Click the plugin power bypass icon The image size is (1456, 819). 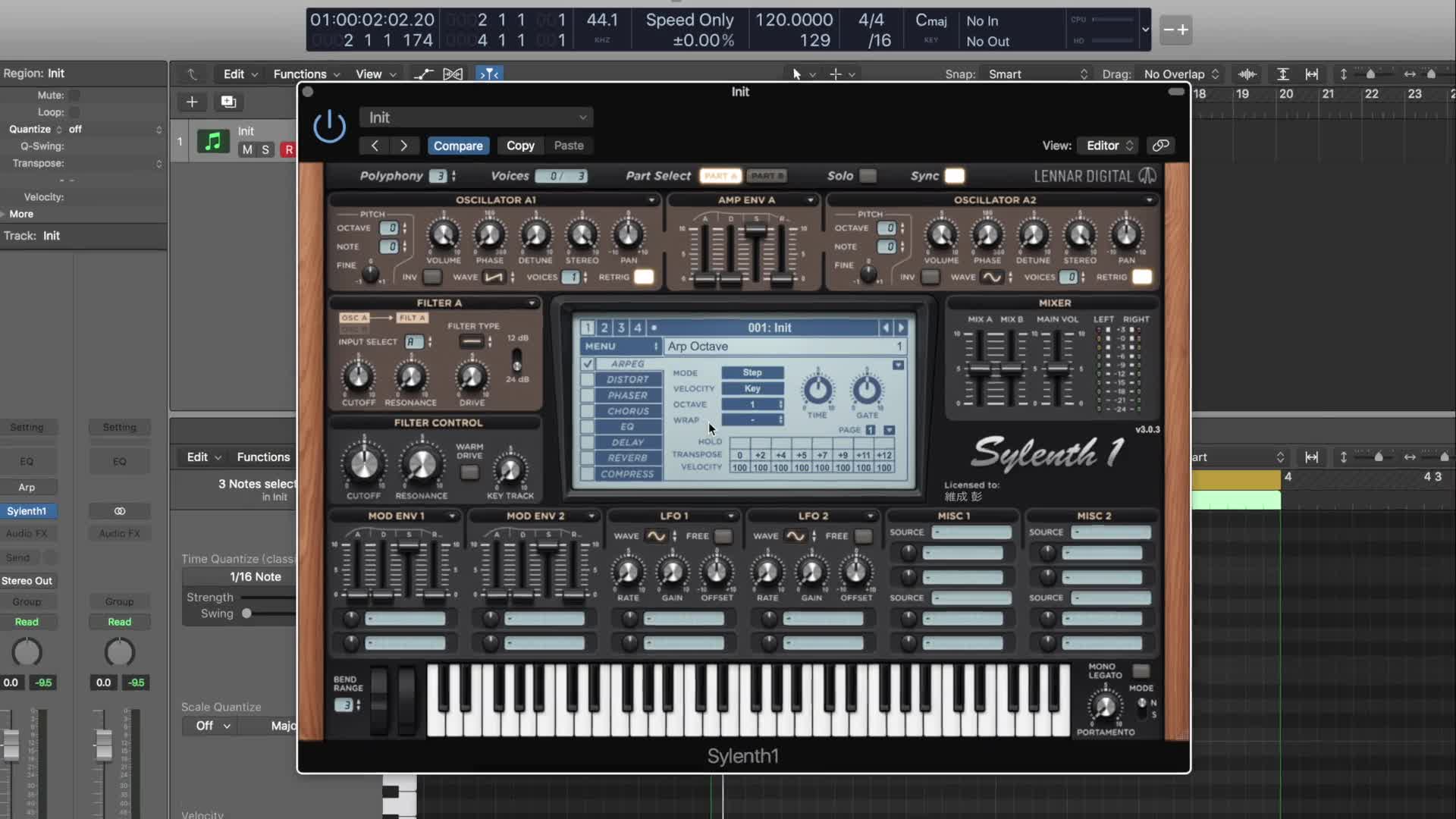(x=329, y=126)
